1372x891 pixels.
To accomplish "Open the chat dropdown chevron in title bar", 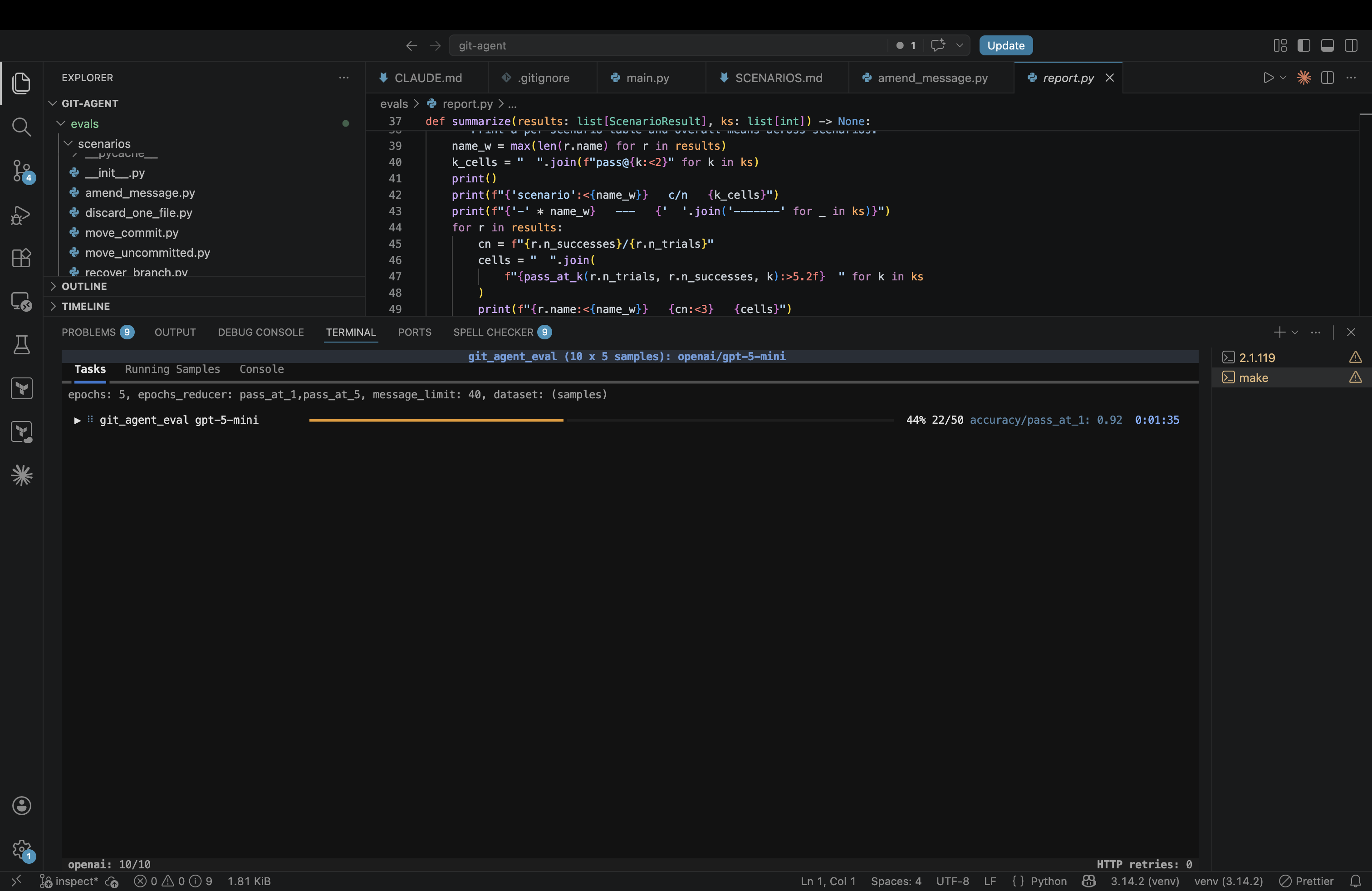I will click(959, 45).
